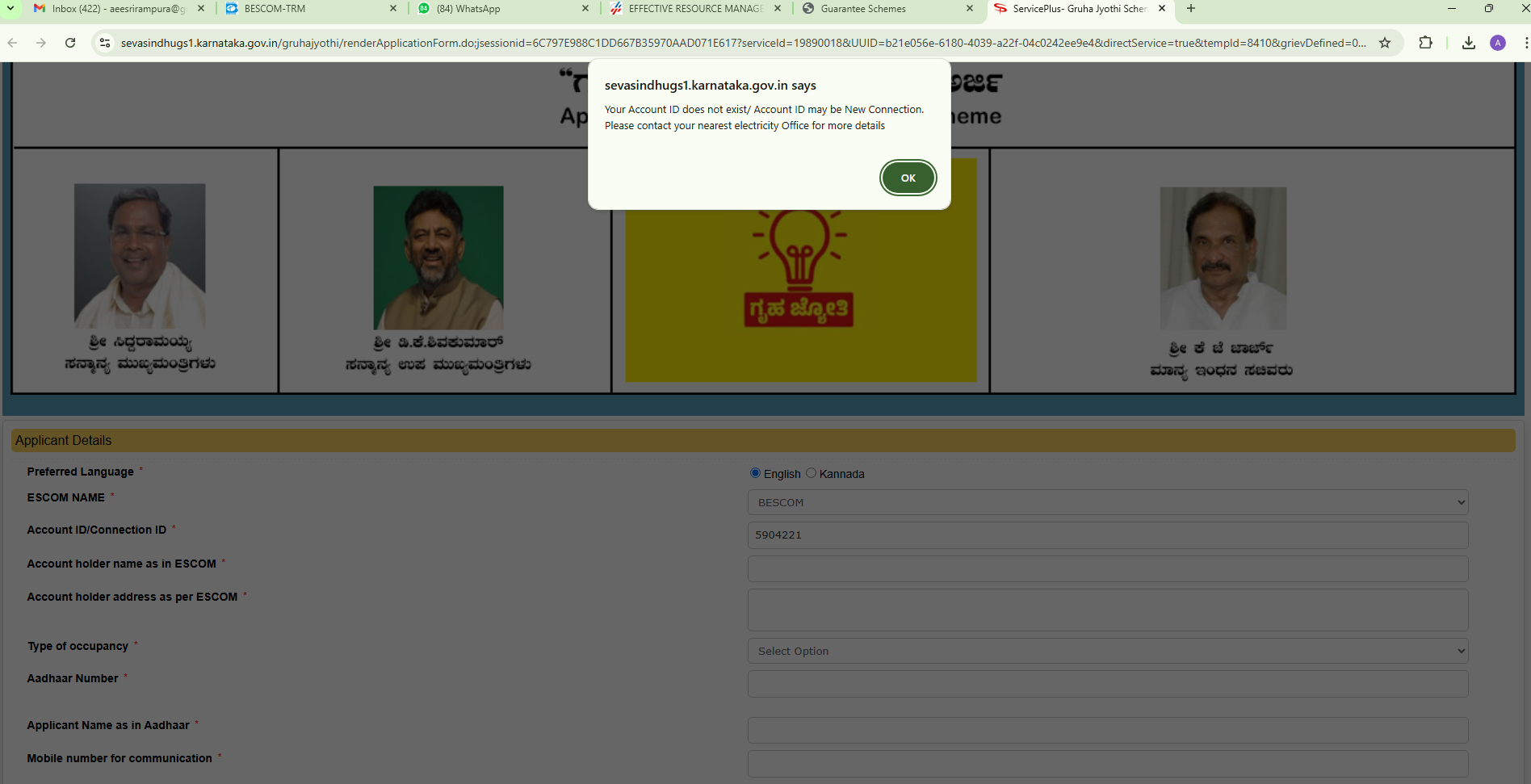Click the WhatsApp tab favicon
This screenshot has height=784, width=1531.
(424, 9)
